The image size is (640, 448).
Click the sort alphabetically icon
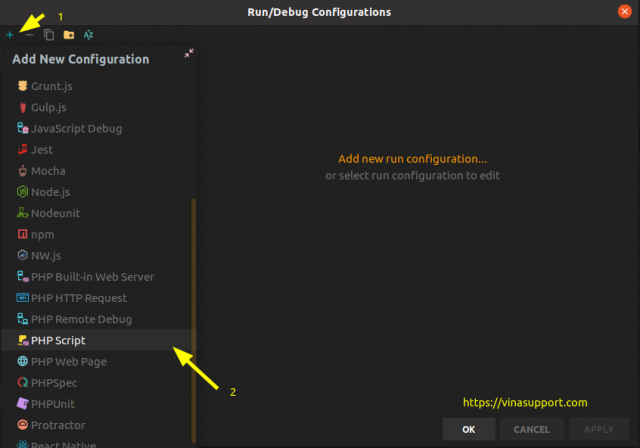pos(88,35)
